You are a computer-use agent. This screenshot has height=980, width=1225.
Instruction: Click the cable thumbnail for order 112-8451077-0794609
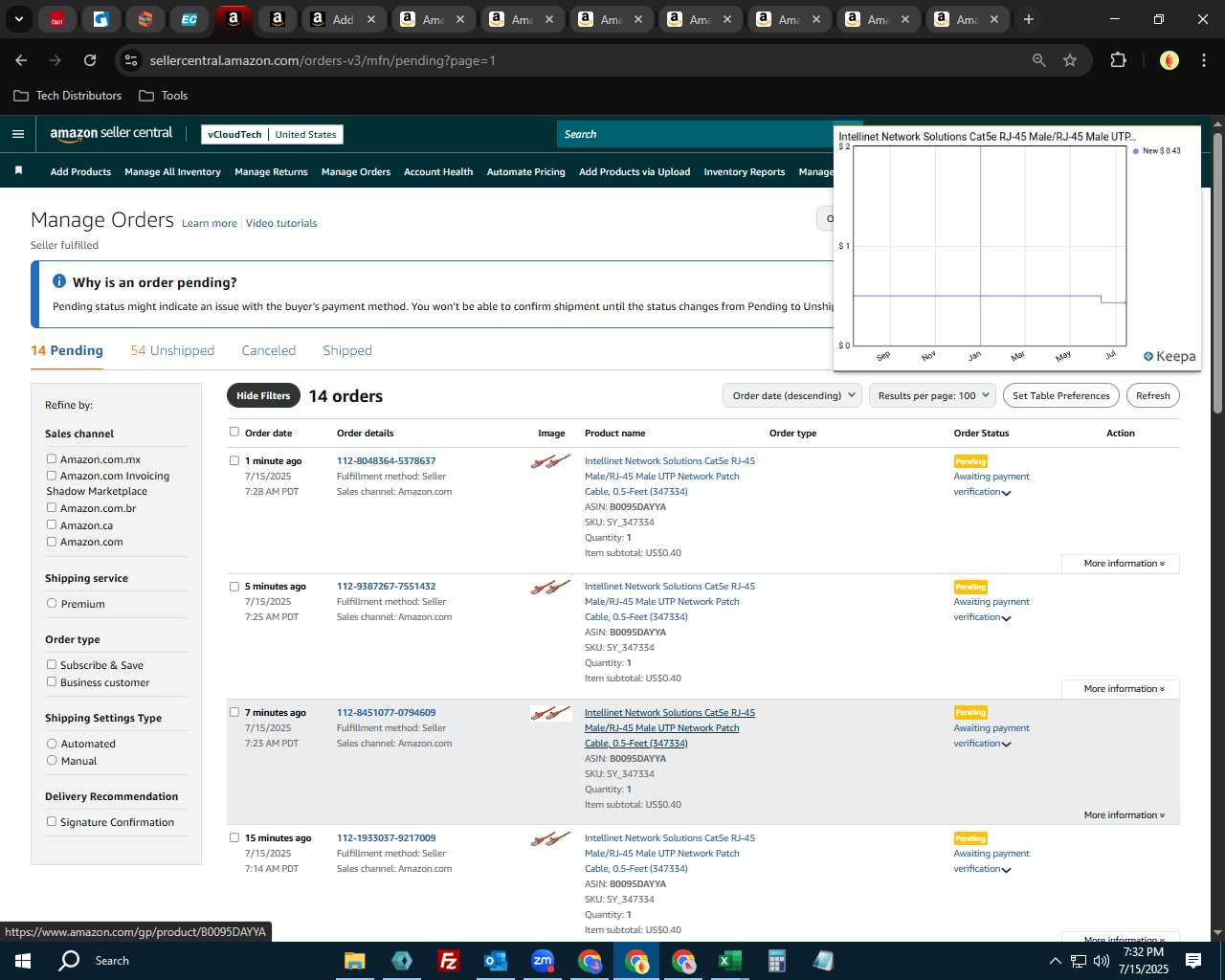coord(551,713)
